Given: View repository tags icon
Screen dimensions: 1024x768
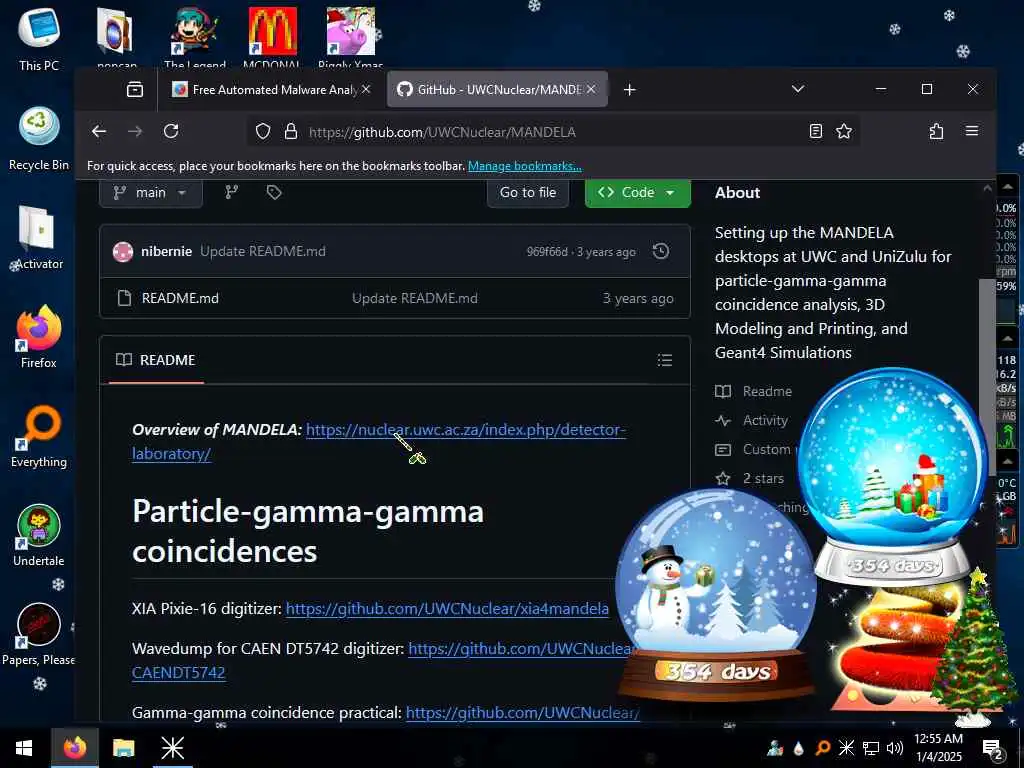Looking at the screenshot, I should coord(274,192).
